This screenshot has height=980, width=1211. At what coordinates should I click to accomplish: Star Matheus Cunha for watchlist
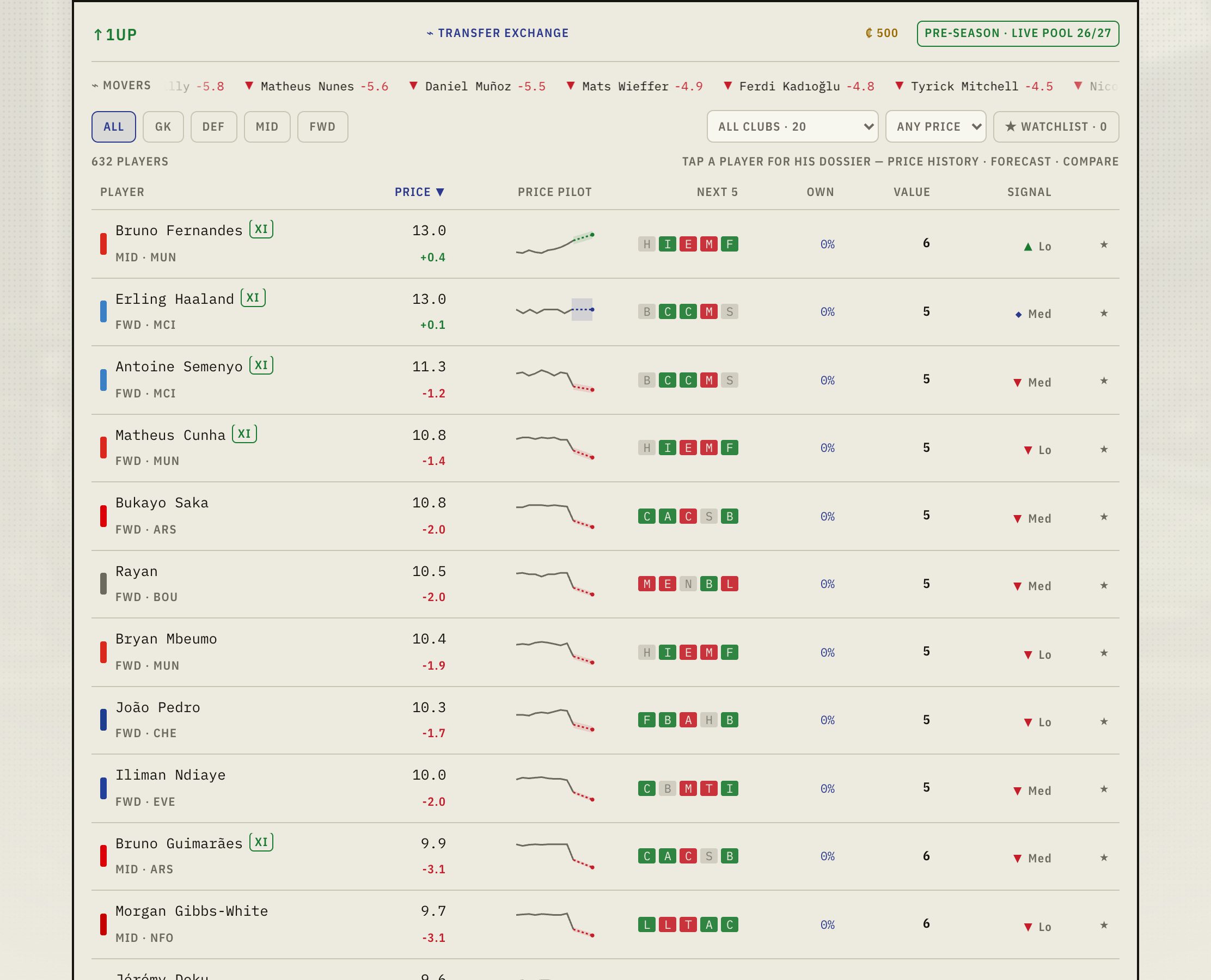point(1104,449)
